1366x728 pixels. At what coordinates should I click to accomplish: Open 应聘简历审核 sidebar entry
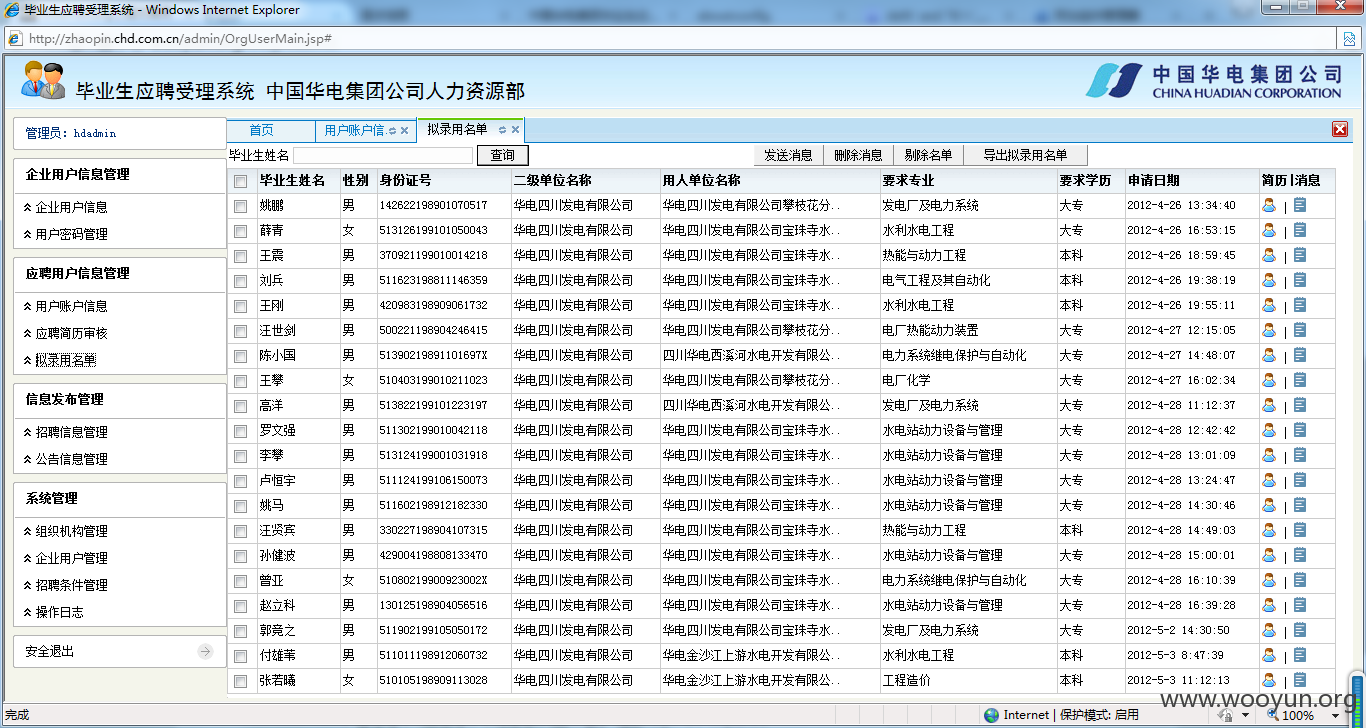71,333
